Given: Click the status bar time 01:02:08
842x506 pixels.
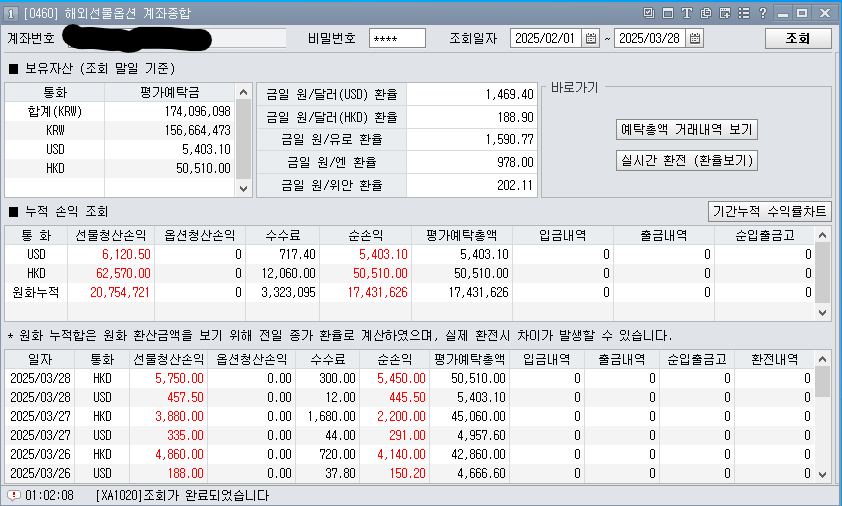Looking at the screenshot, I should (x=49, y=495).
